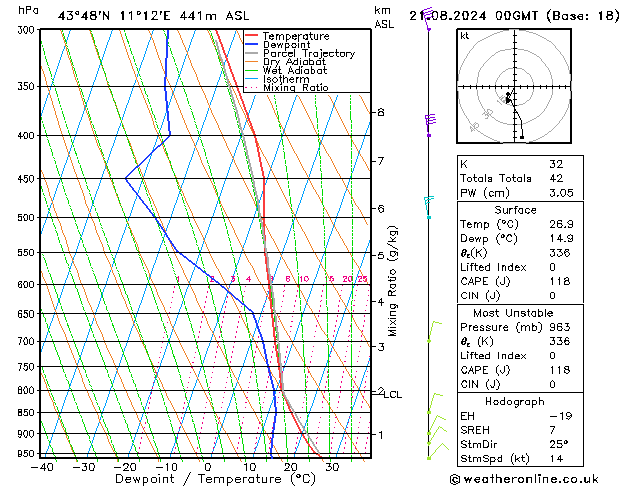Click the Pressure (mb) value 963
Screen dimensions: 629x486
coord(560,327)
